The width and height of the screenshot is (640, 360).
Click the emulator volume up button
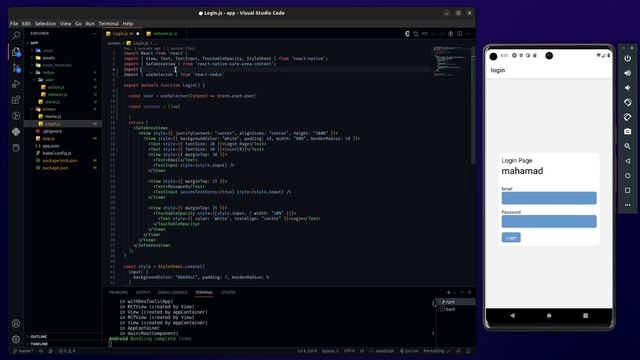point(627,73)
